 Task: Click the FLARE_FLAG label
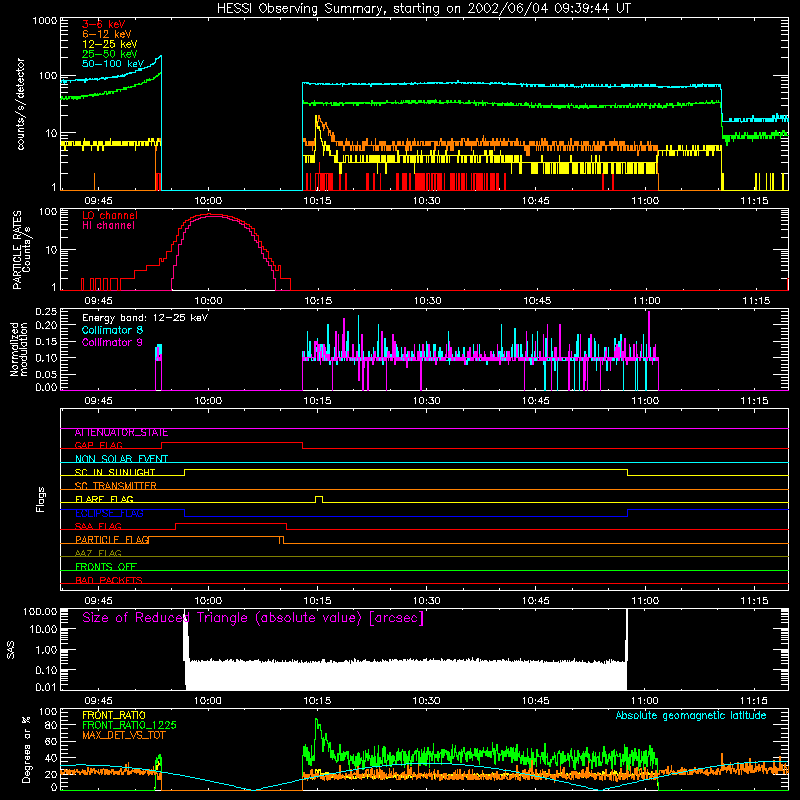(x=104, y=499)
